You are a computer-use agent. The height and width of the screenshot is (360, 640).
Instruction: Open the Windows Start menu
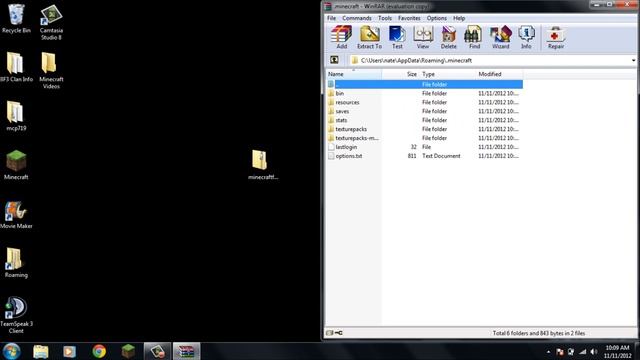point(11,351)
